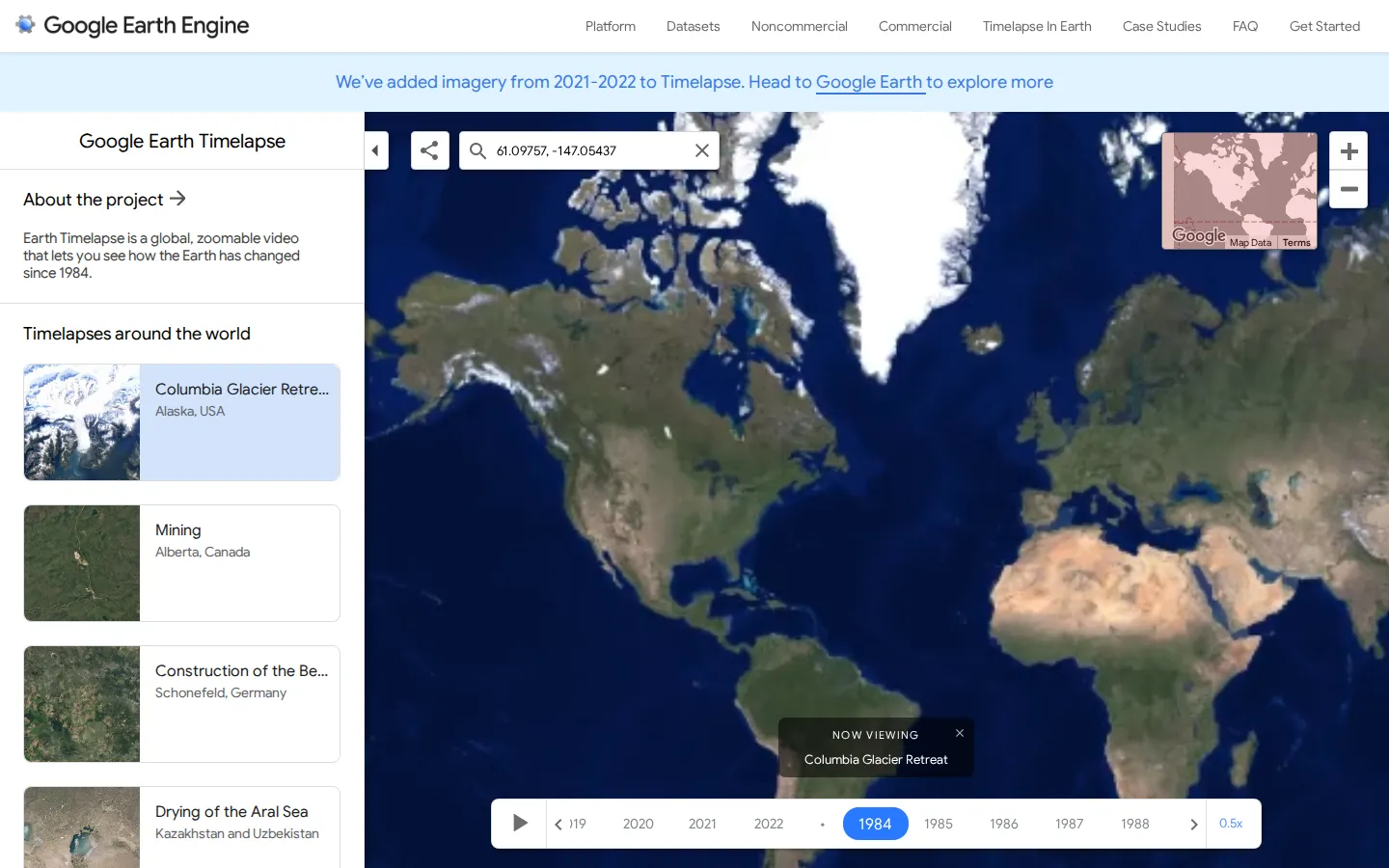Screen dimensions: 1389x868
Task: Click the Columbia Glacier thumbnail image
Action: click(82, 422)
